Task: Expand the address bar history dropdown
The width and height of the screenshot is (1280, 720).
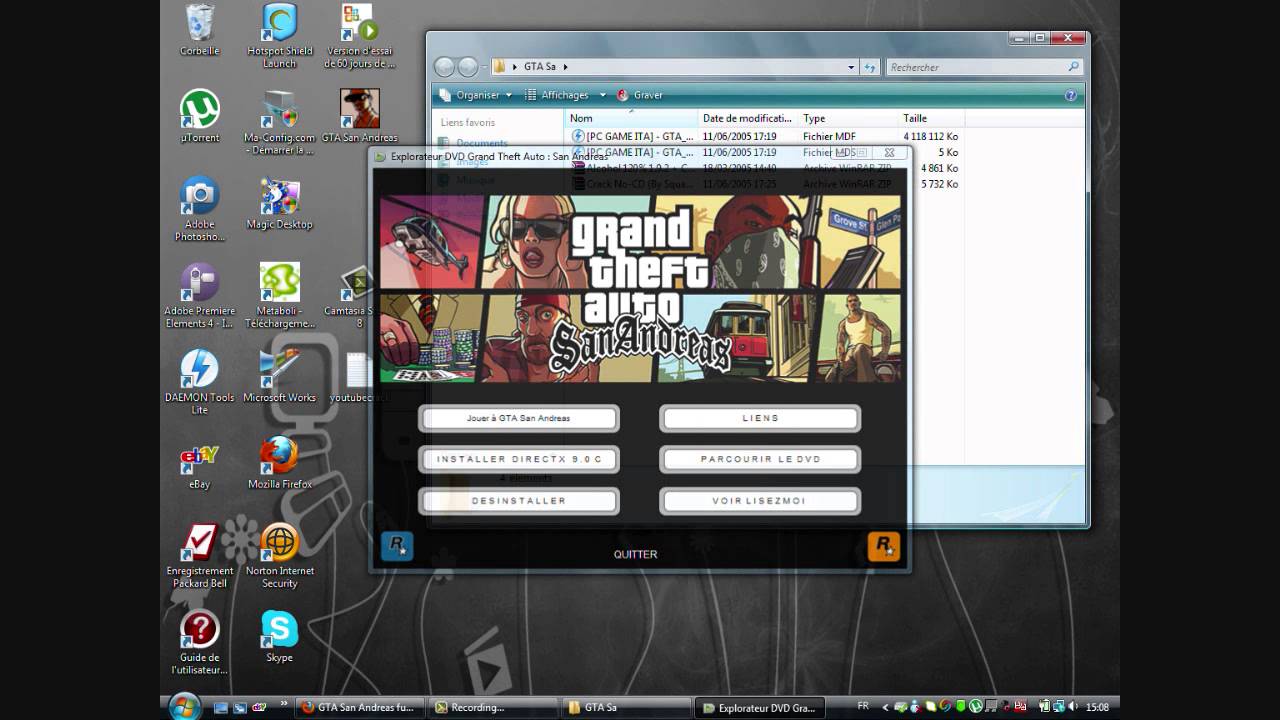Action: pyautogui.click(x=851, y=67)
